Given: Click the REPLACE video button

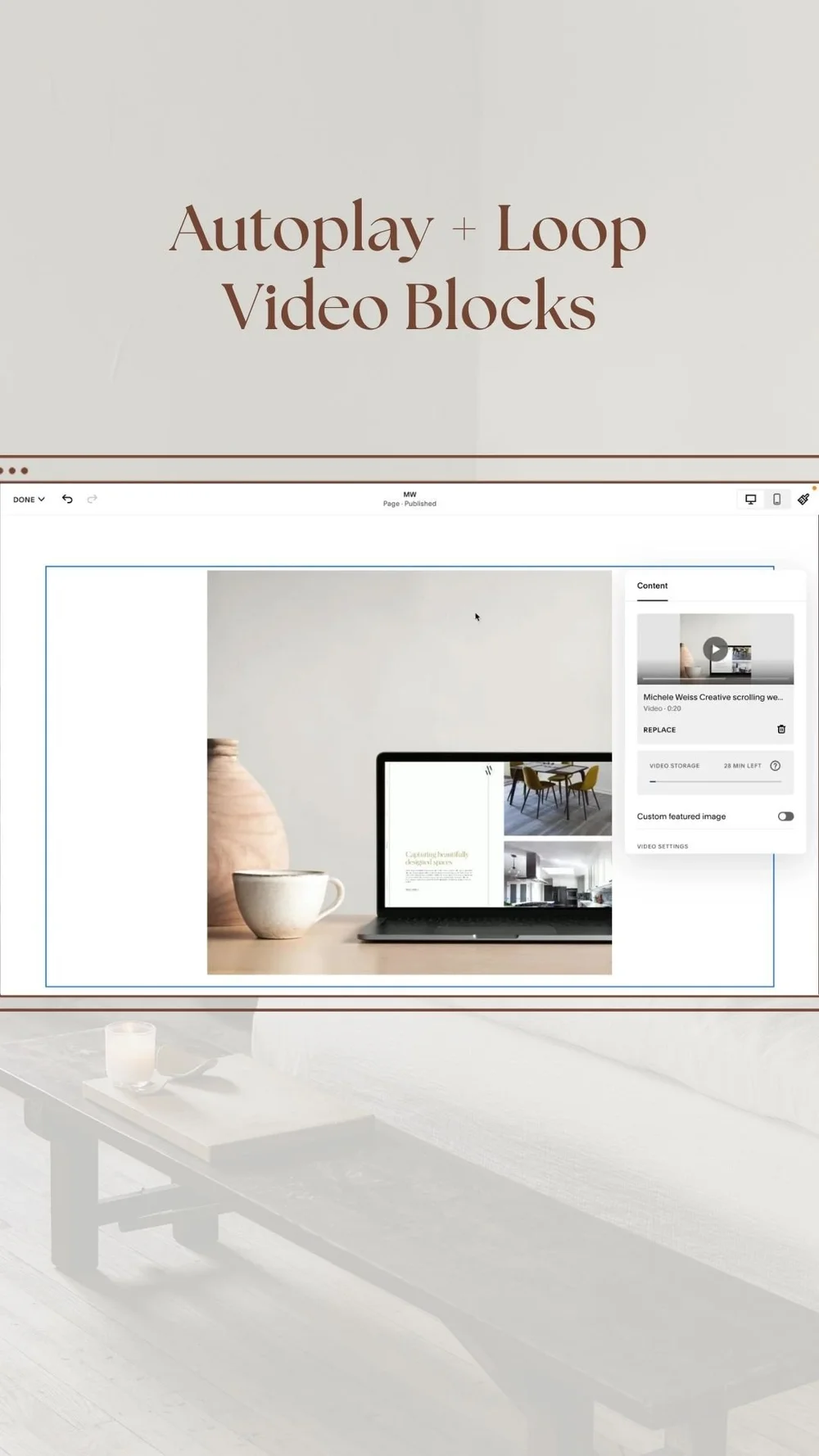Looking at the screenshot, I should (659, 730).
